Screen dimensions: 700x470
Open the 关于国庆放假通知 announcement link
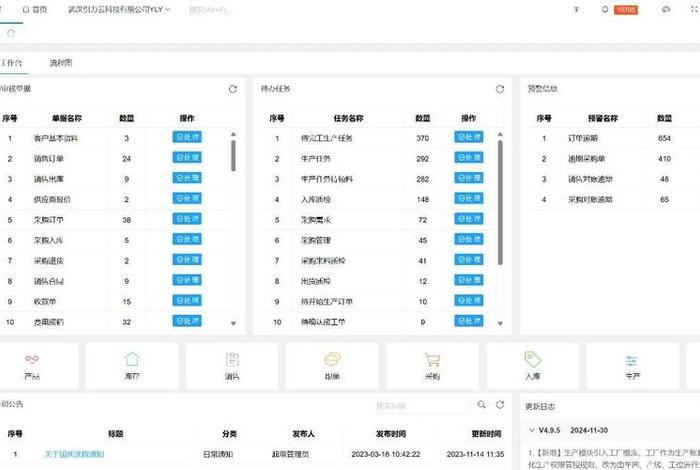click(x=75, y=454)
